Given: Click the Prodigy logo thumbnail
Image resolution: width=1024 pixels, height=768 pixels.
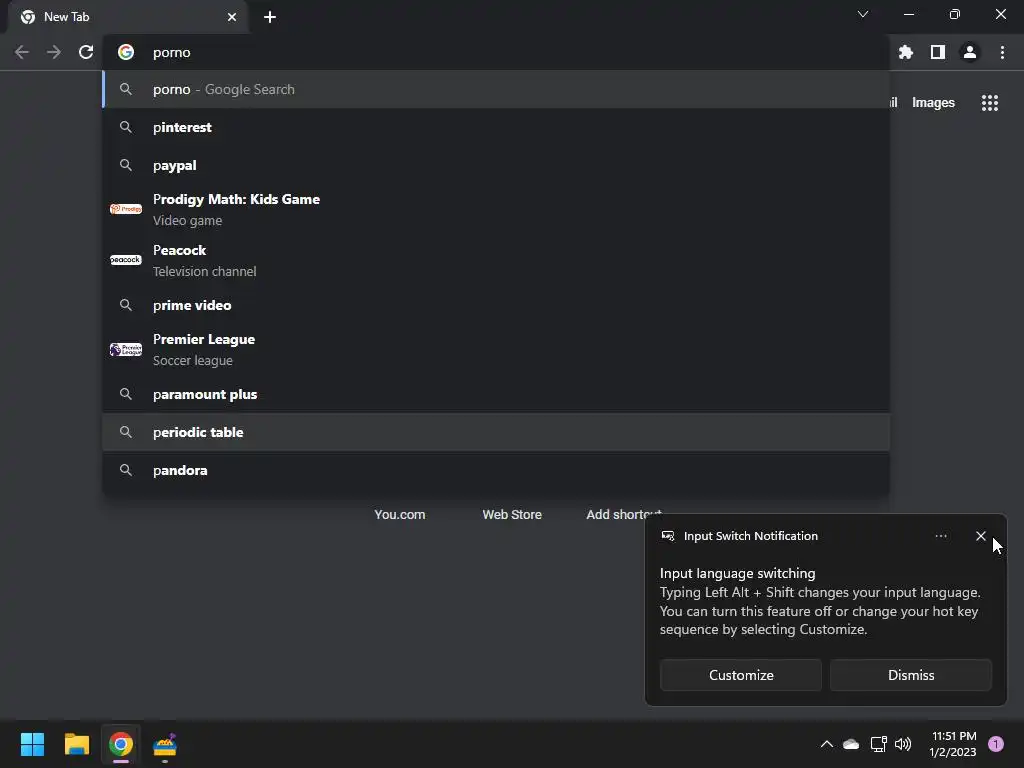Looking at the screenshot, I should (x=126, y=209).
